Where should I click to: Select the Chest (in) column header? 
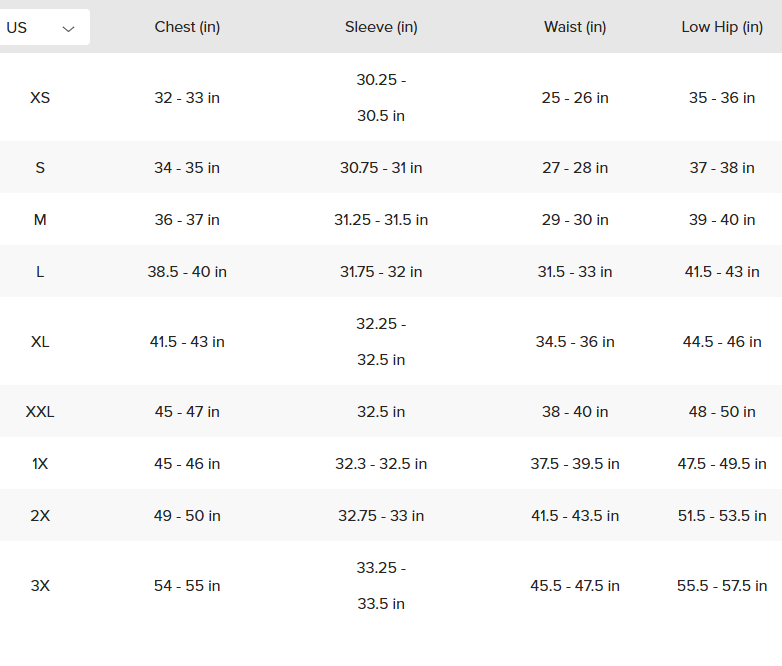[x=187, y=27]
